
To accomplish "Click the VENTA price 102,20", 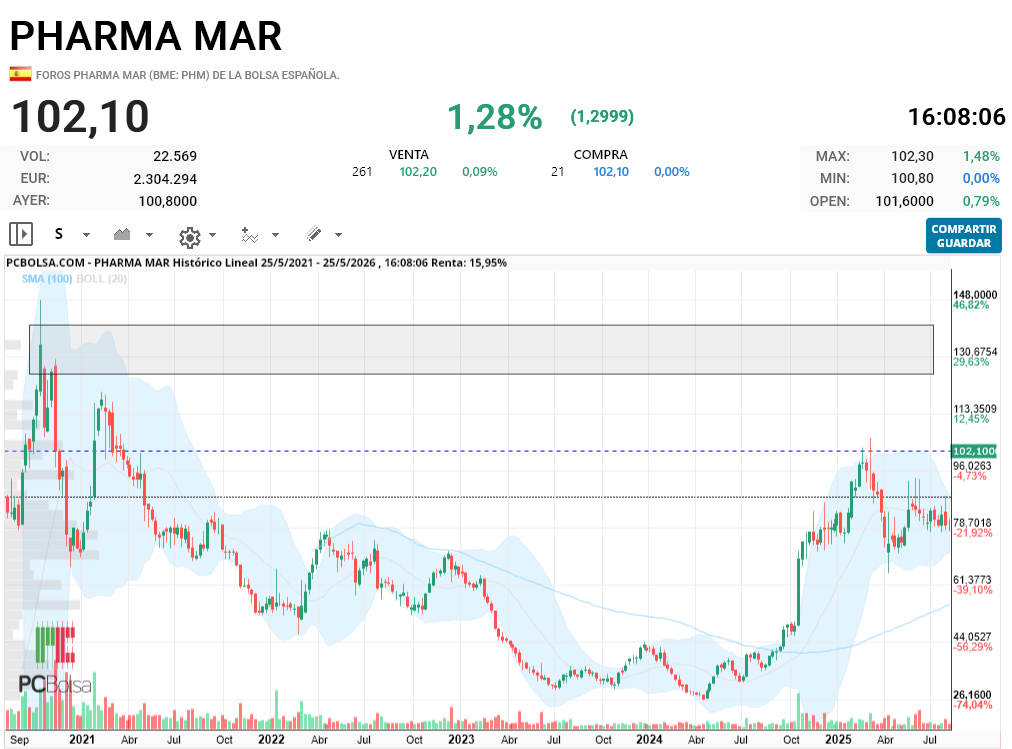I will [x=418, y=172].
